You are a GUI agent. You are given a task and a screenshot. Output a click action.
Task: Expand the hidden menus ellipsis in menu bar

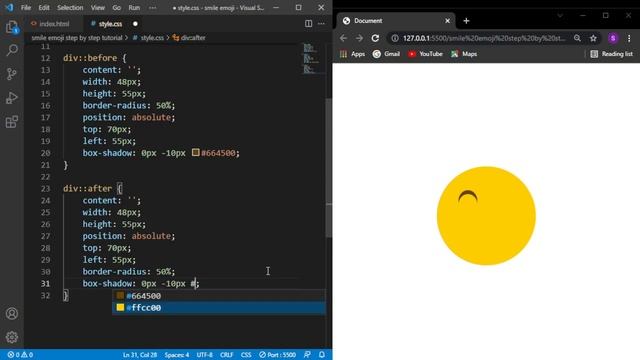[x=152, y=7]
